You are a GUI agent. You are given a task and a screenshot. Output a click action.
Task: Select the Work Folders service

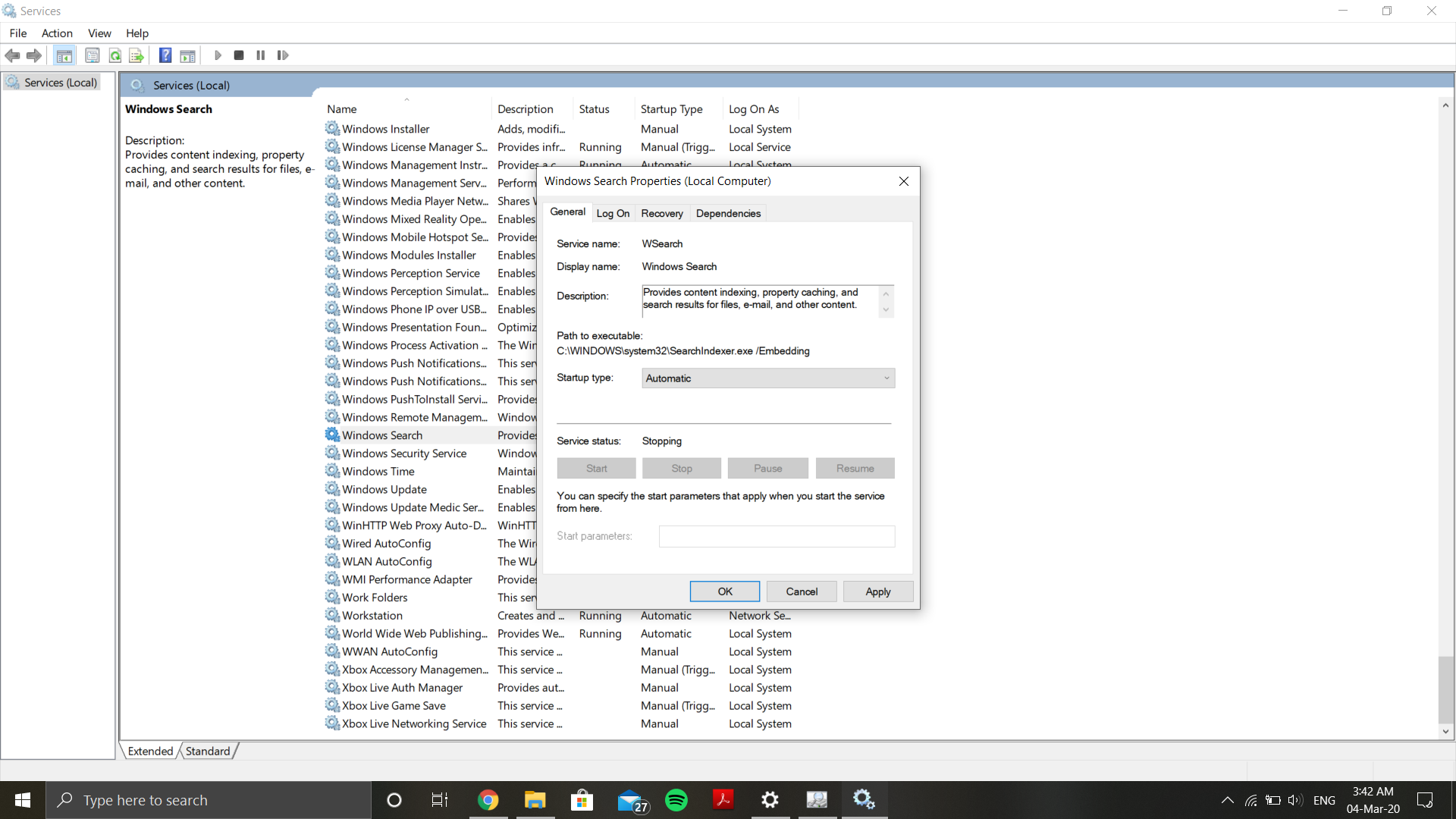375,598
